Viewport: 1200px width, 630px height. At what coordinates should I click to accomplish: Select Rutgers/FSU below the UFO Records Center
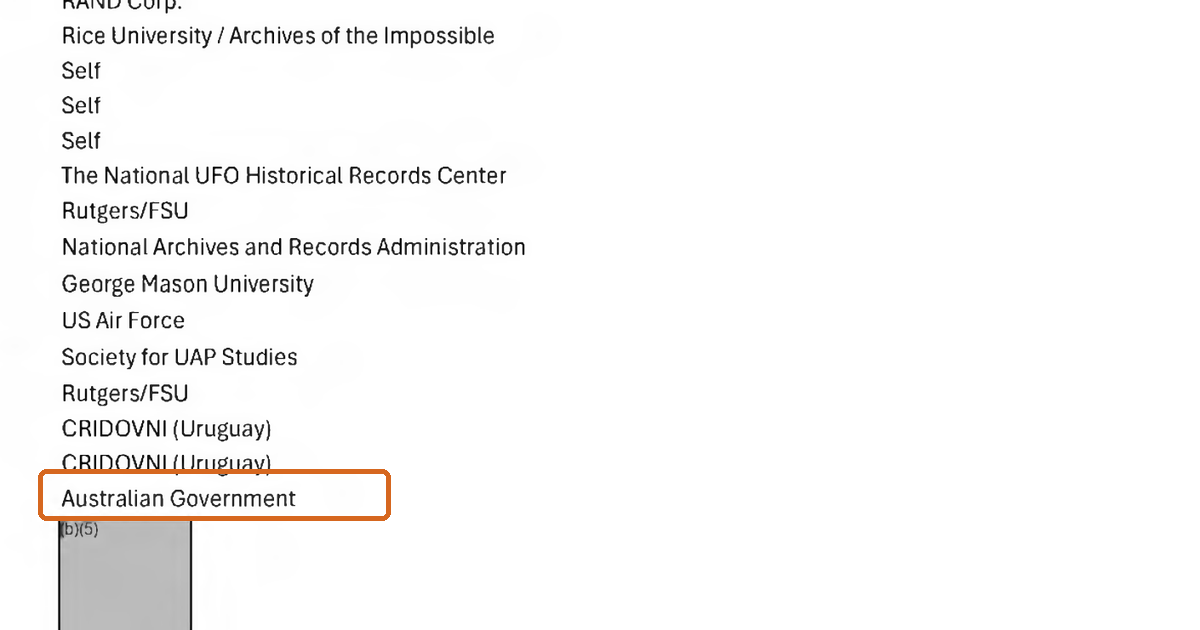tap(125, 212)
